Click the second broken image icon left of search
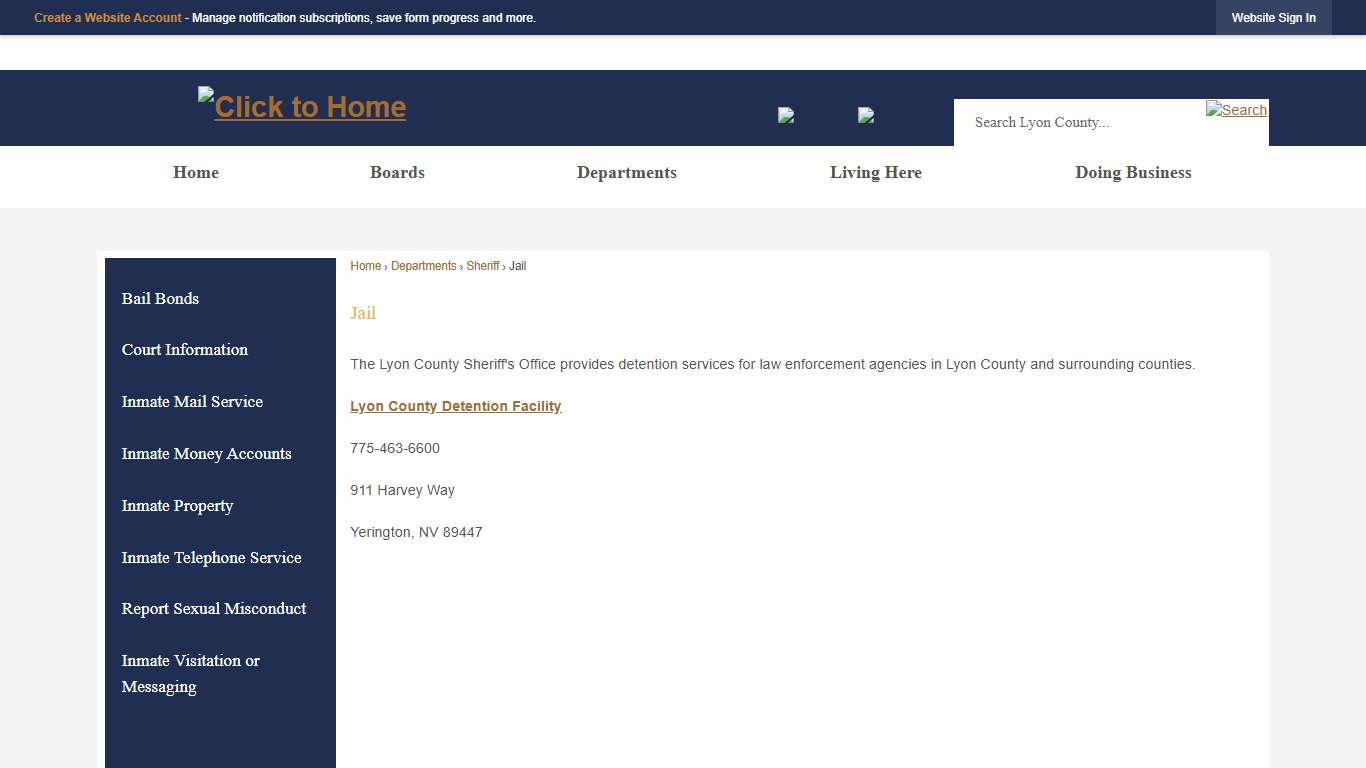 click(x=866, y=115)
